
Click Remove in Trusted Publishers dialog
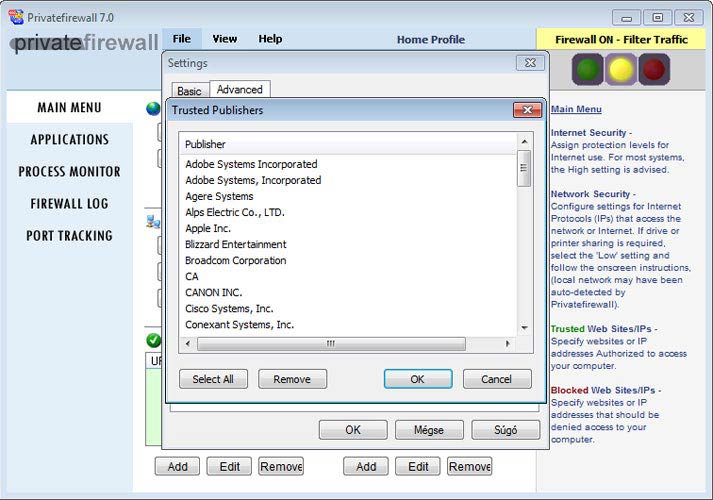click(292, 379)
